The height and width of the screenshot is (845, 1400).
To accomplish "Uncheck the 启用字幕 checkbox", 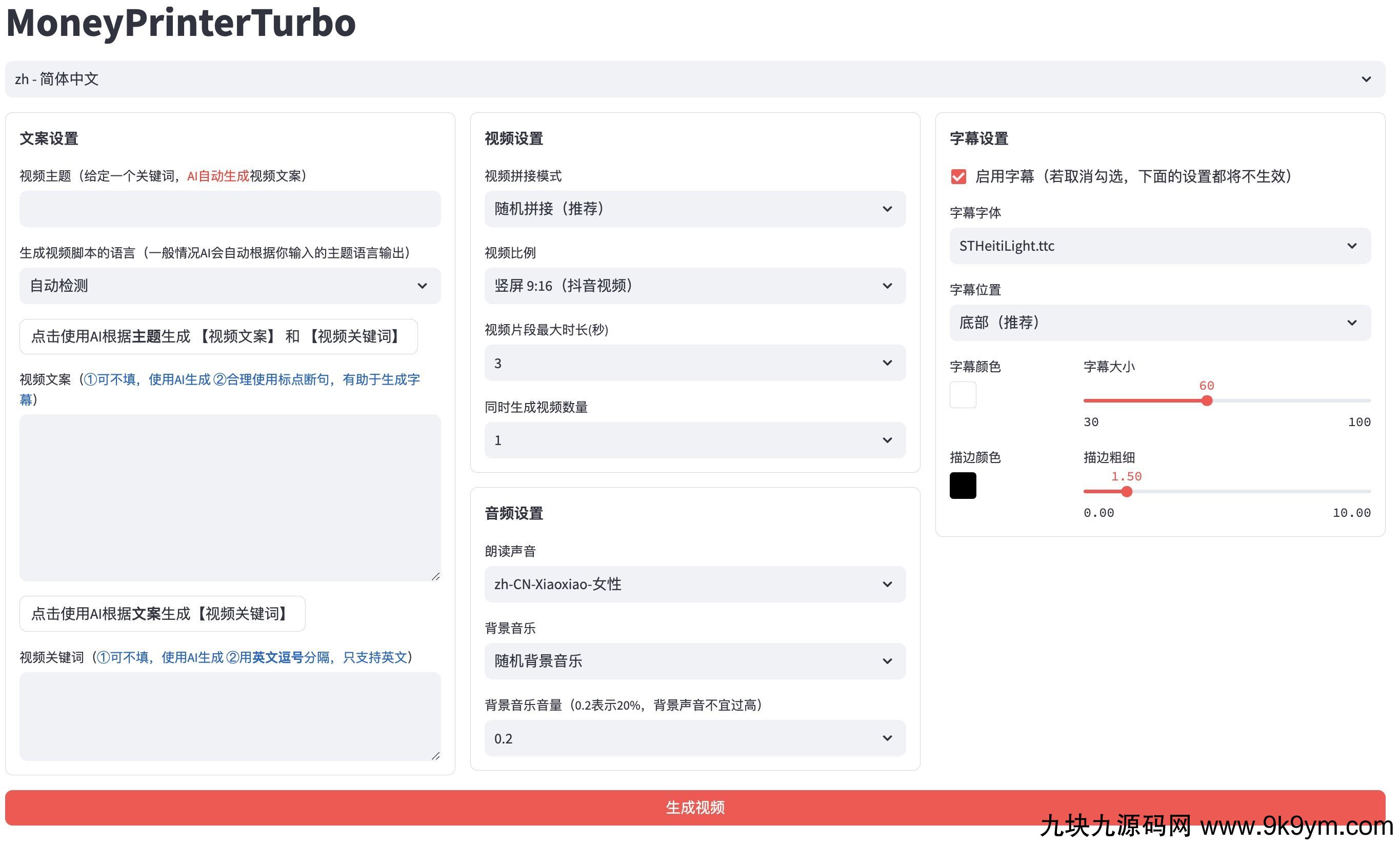I will pyautogui.click(x=958, y=177).
